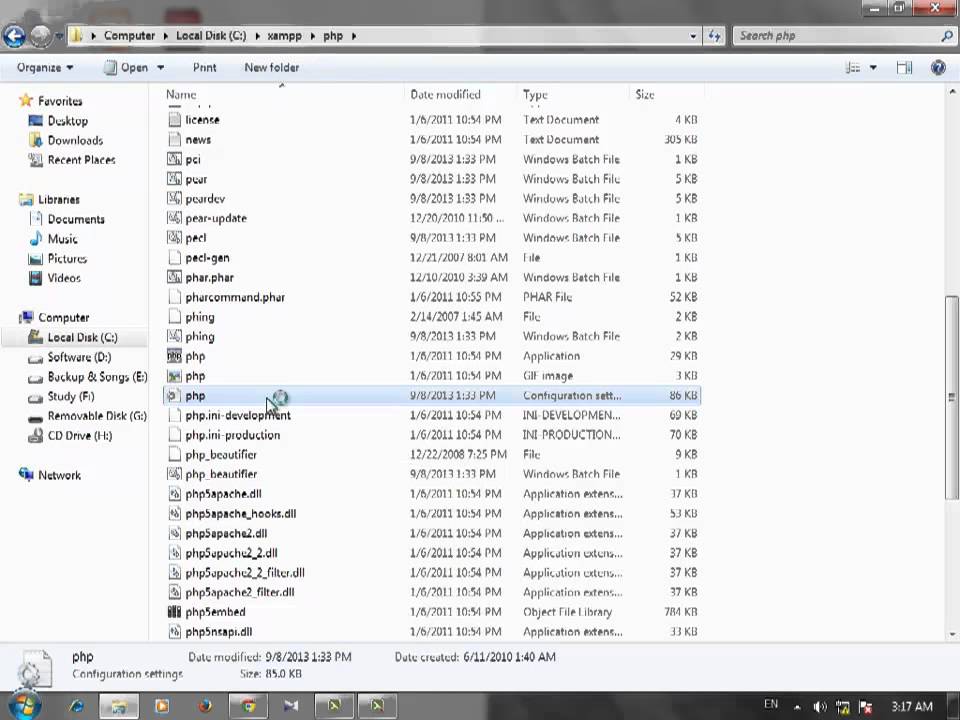Expand the arrow after php breadcrumb
This screenshot has height=720, width=960.
pyautogui.click(x=354, y=36)
